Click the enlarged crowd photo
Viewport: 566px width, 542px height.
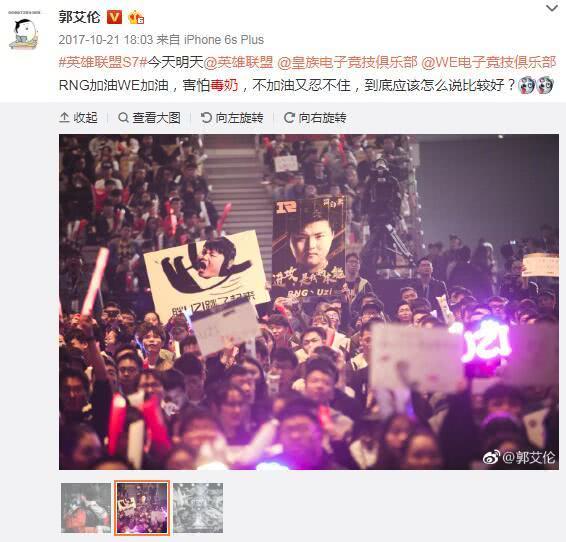[x=309, y=302]
